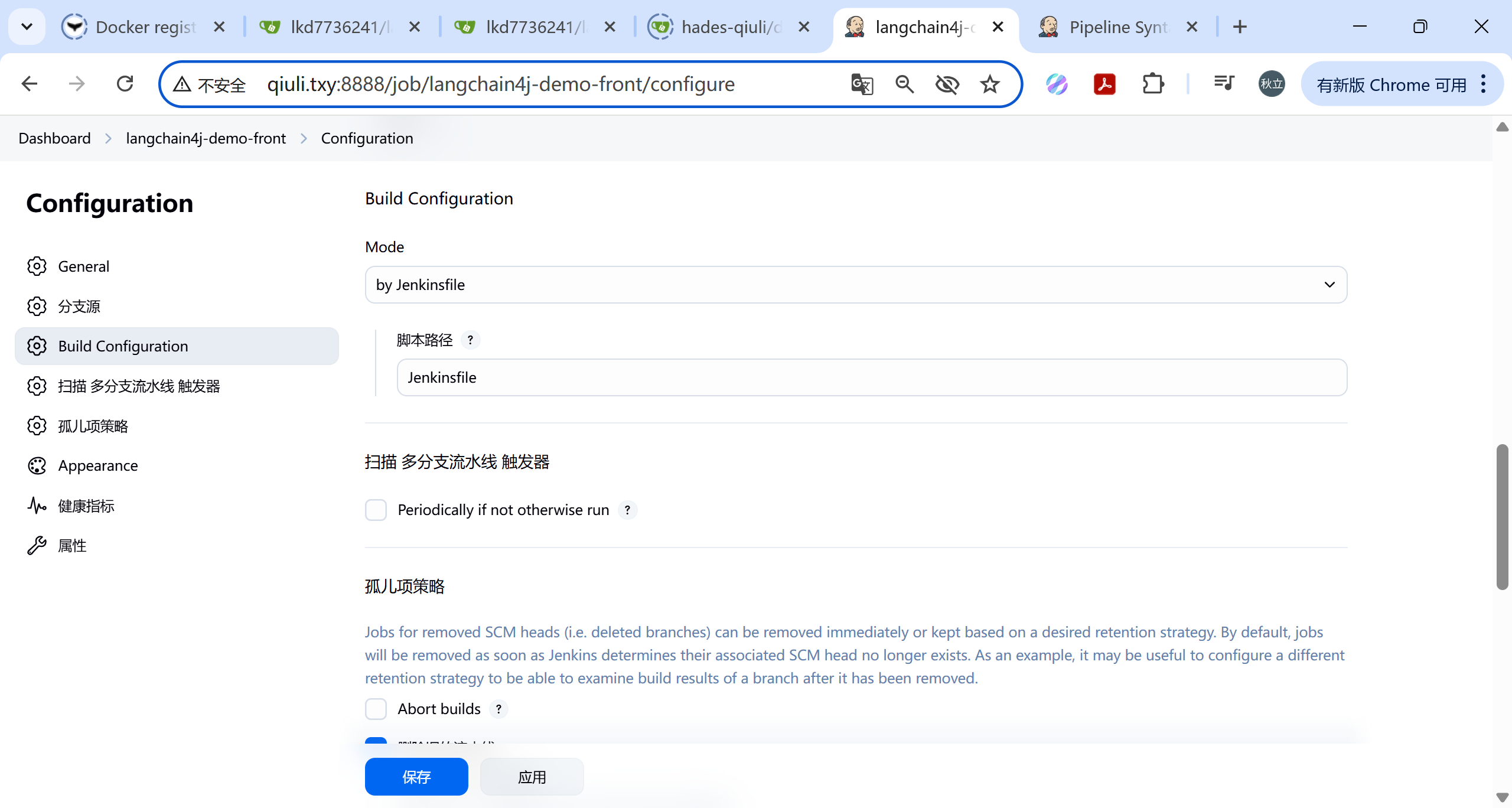
Task: Open the General section gear icon
Action: pyautogui.click(x=37, y=266)
